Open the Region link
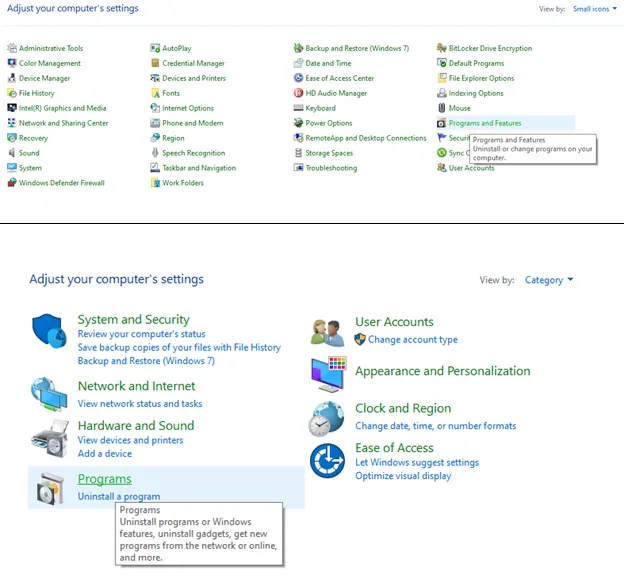Screen dimensions: 624x579 click(x=173, y=138)
